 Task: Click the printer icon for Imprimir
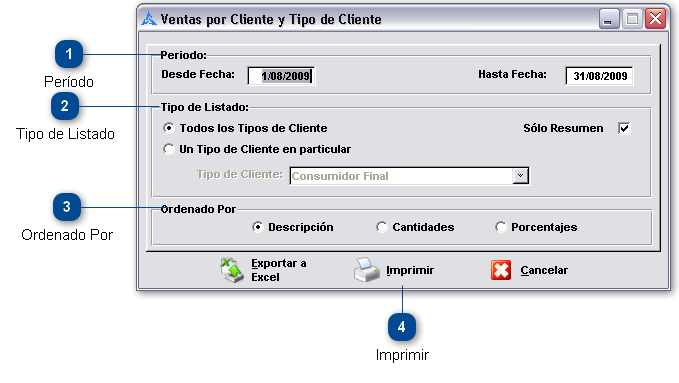(367, 269)
